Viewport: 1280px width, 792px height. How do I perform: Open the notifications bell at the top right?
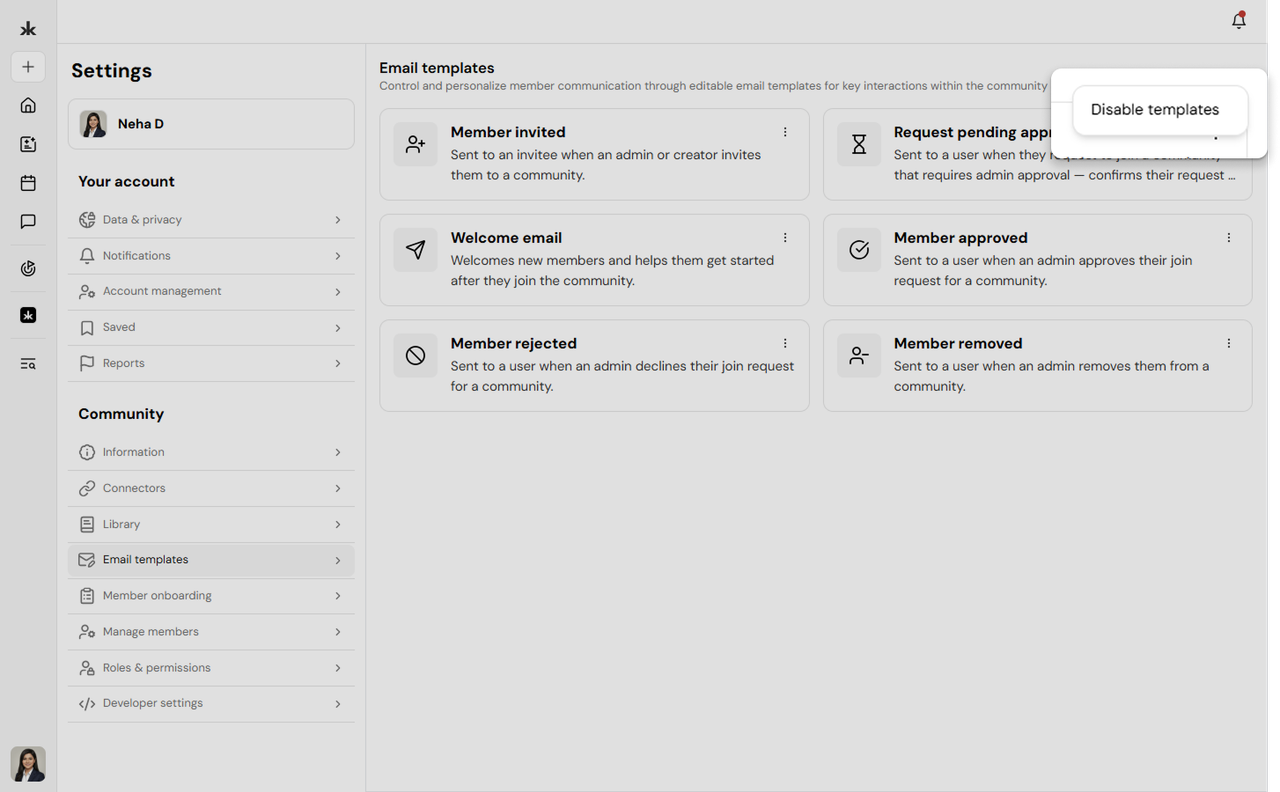[x=1239, y=21]
